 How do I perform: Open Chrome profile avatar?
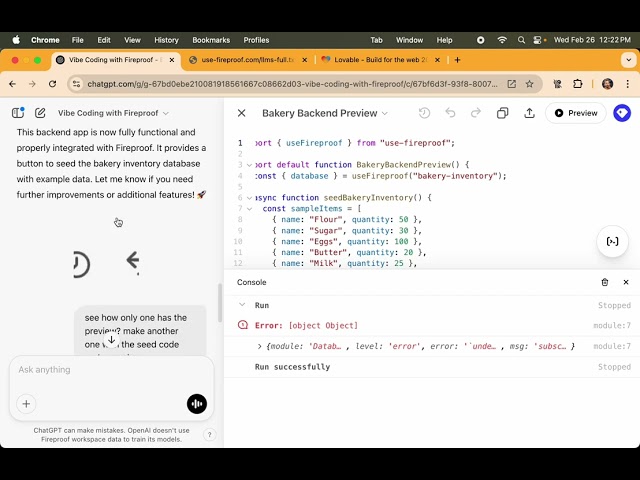pos(607,84)
